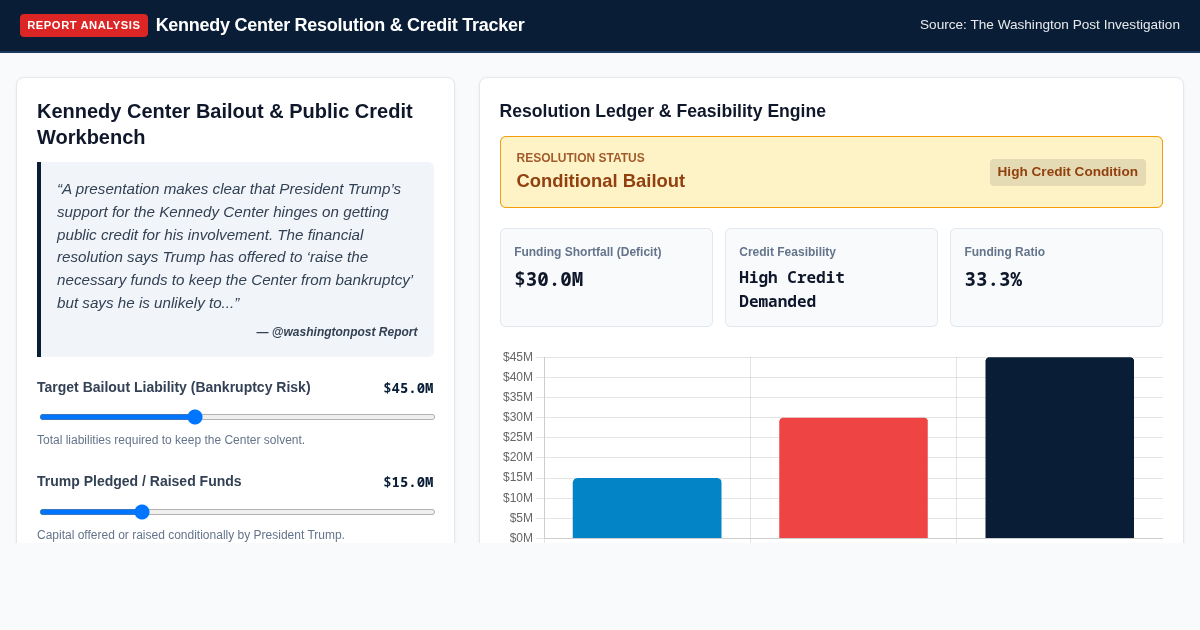Click the $30M chart axis label
1200x630 pixels.
[518, 417]
